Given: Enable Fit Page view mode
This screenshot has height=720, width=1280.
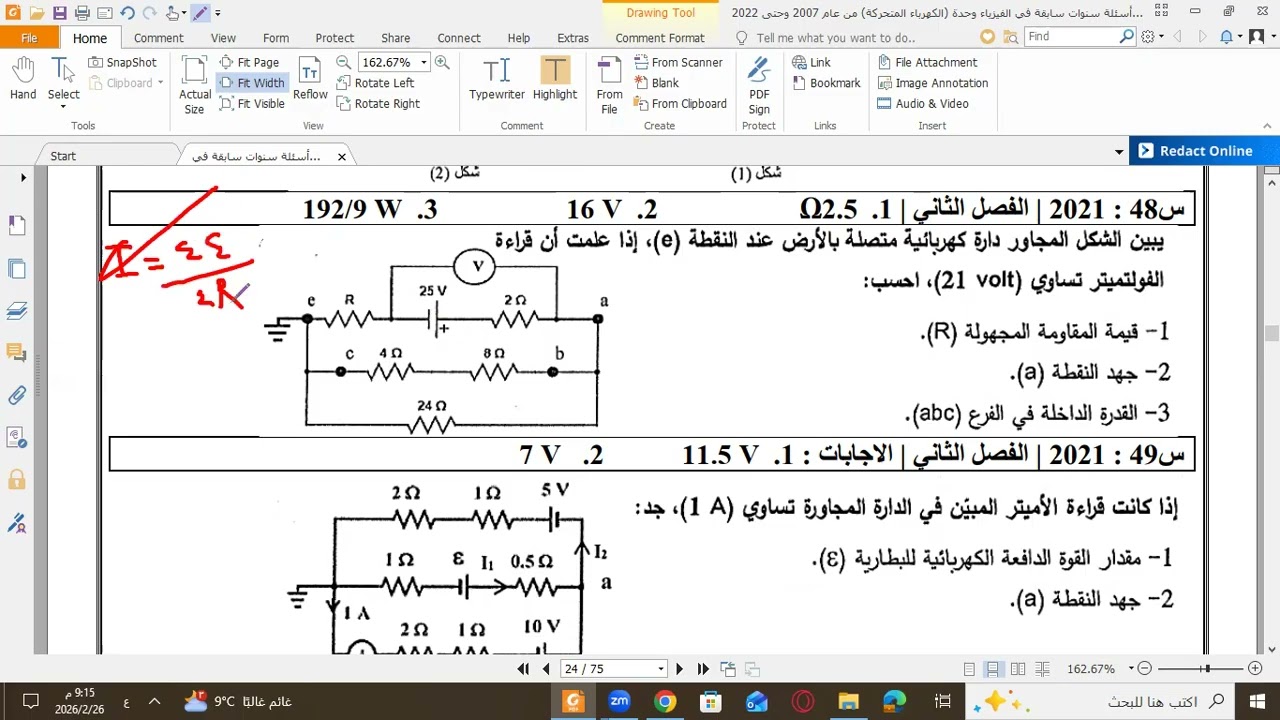Looking at the screenshot, I should point(250,62).
